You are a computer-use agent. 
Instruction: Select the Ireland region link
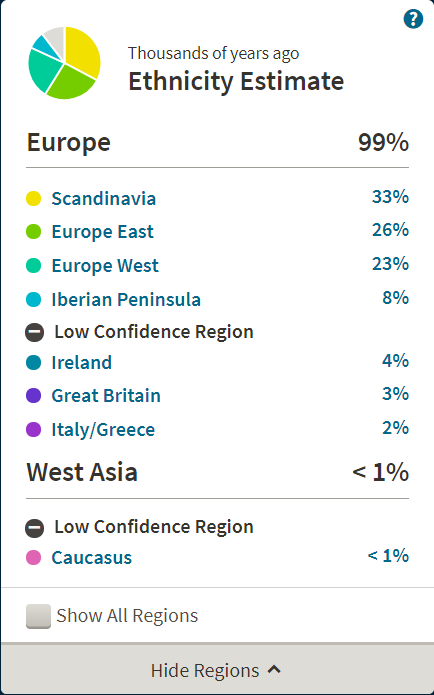click(82, 363)
